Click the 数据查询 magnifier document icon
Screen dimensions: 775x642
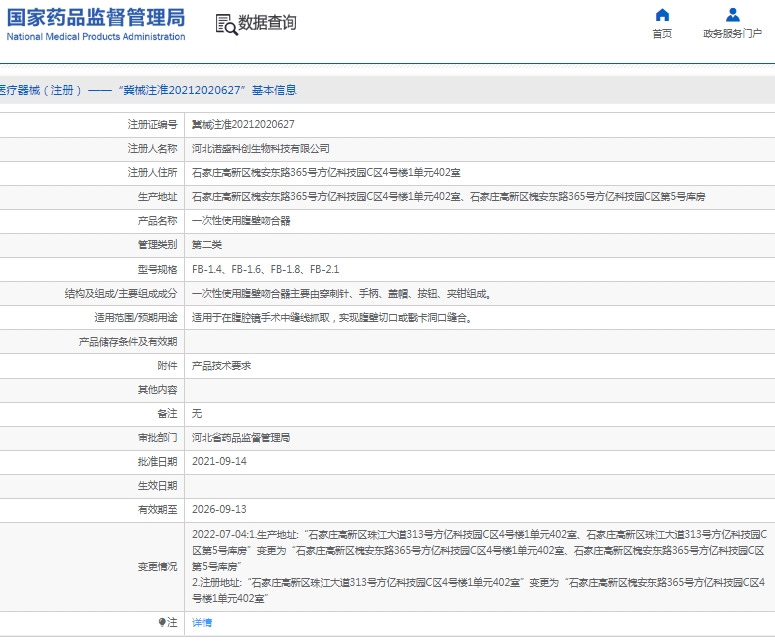pos(226,24)
